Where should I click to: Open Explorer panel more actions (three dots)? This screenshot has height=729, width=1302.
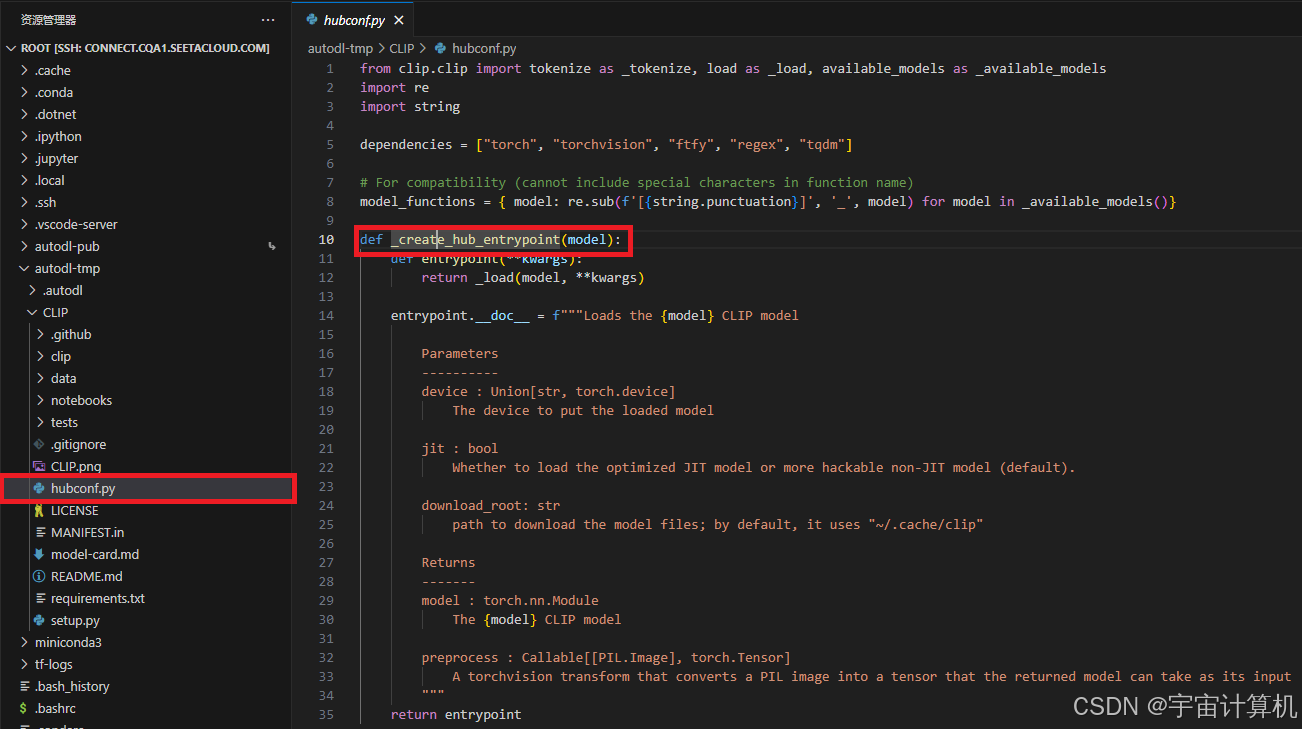pos(267,20)
